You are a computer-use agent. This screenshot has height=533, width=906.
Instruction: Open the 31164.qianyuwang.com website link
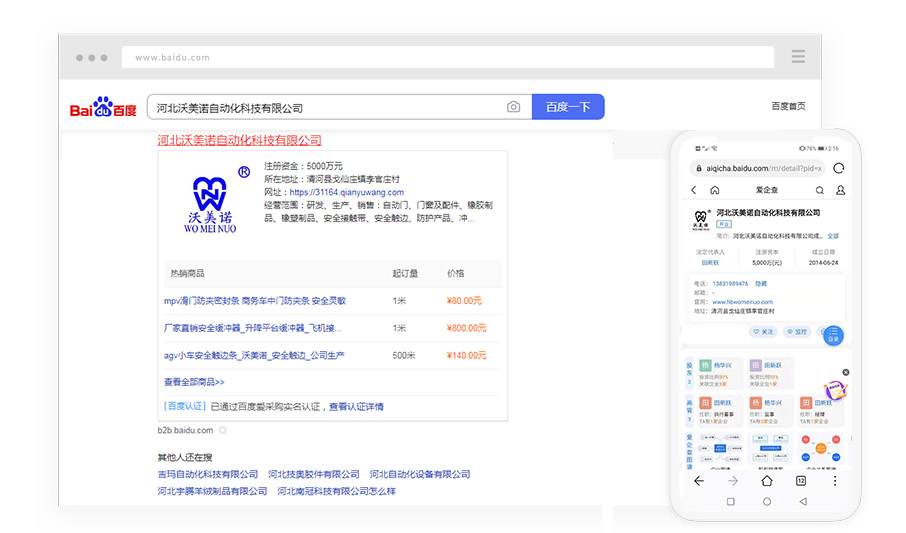pos(347,192)
